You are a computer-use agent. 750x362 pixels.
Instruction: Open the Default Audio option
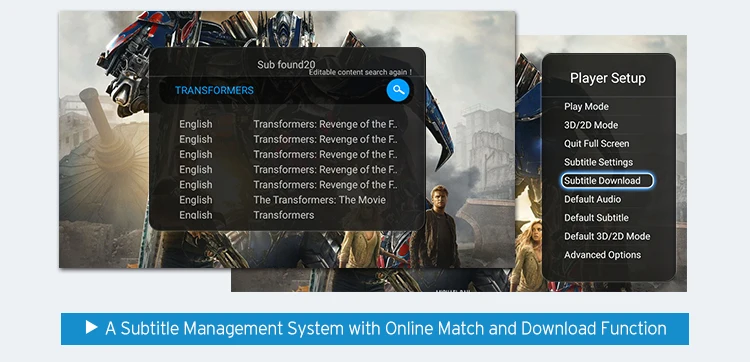(x=592, y=199)
